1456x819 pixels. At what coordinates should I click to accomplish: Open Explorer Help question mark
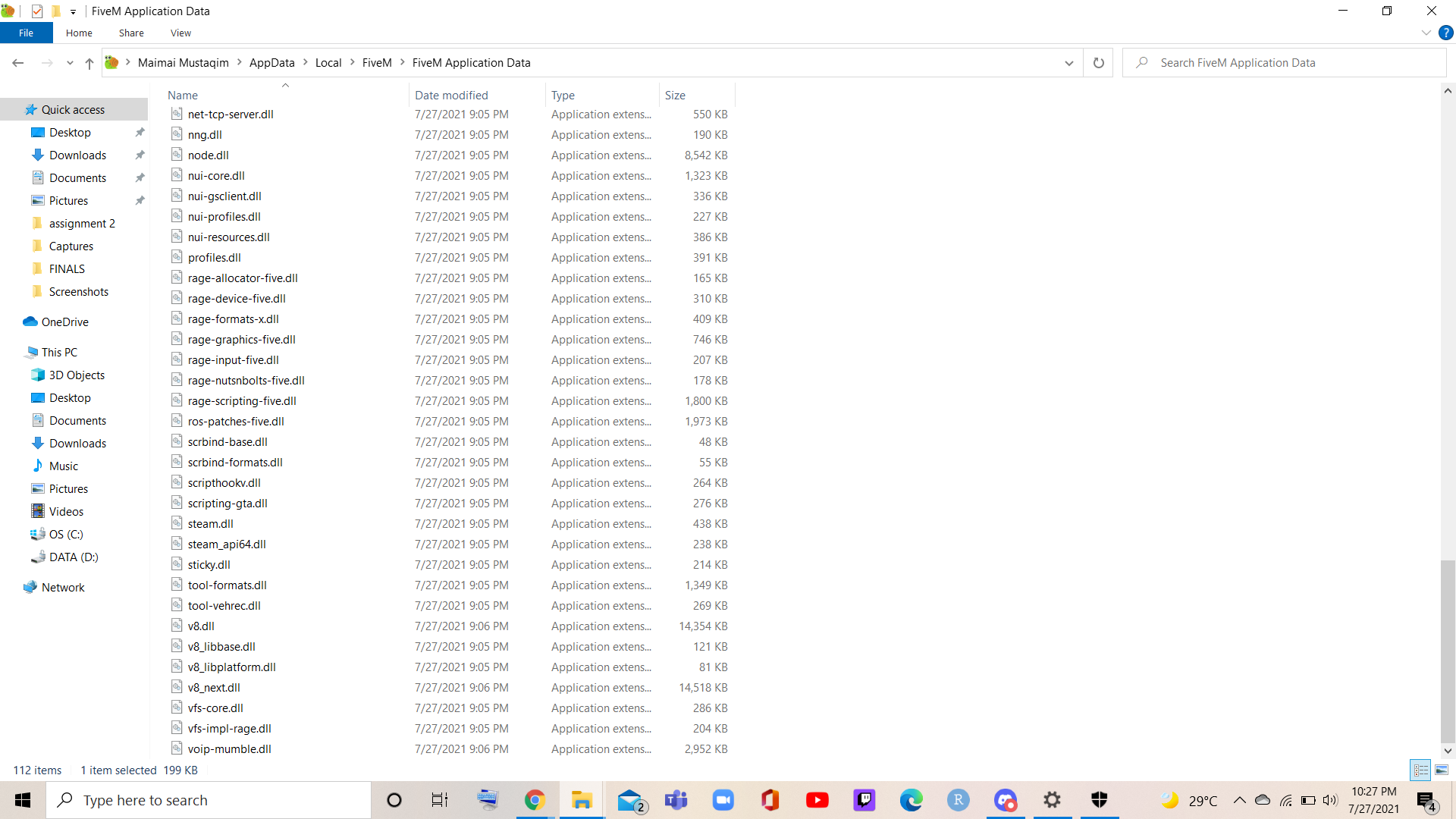1446,33
